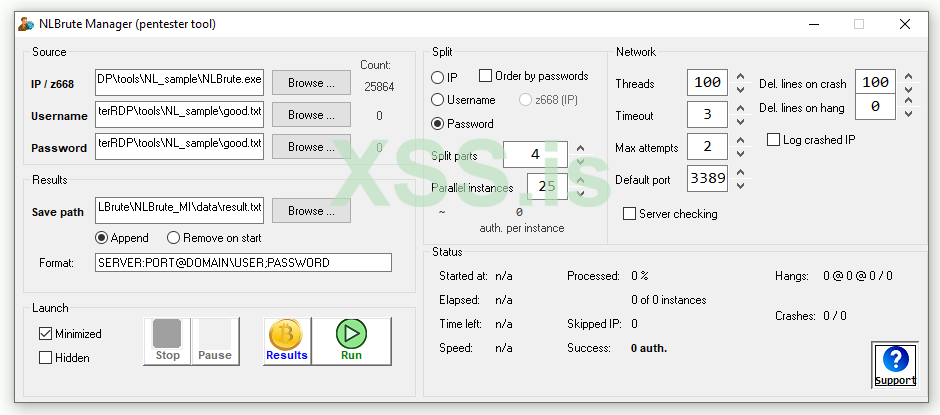Increase Parallel instances with the up arrow

pos(580,181)
